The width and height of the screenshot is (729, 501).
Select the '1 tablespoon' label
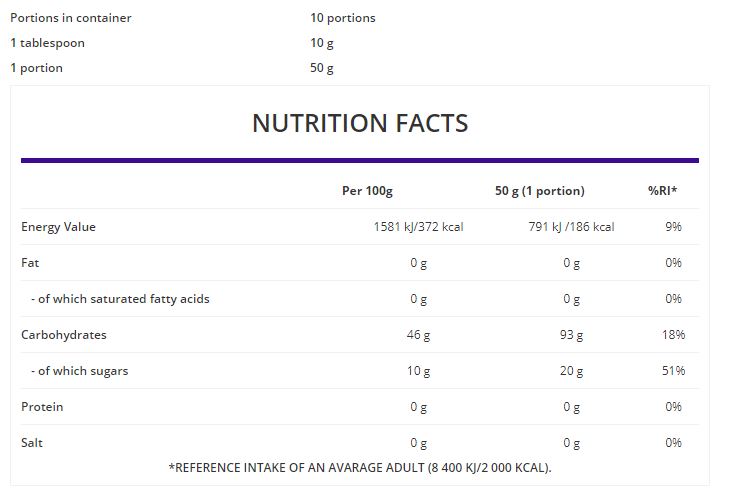(x=47, y=43)
